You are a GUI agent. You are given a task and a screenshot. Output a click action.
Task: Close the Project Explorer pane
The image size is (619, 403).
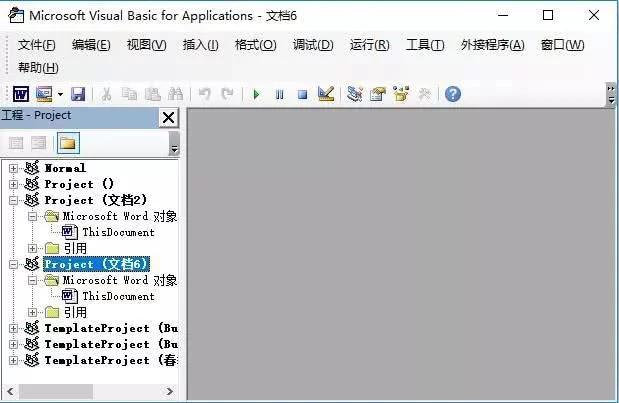(x=169, y=118)
